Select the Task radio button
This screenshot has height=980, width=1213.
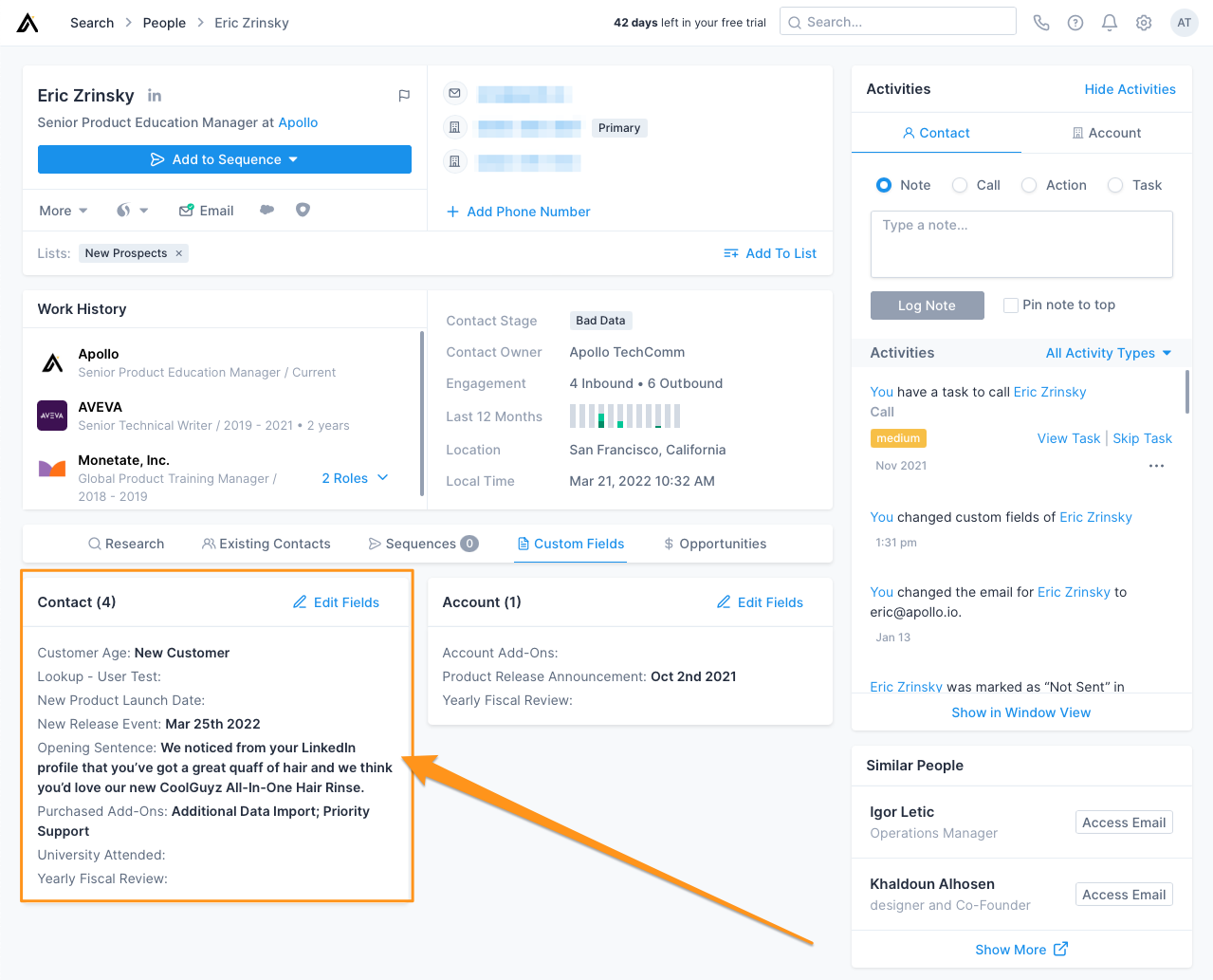coord(1115,185)
